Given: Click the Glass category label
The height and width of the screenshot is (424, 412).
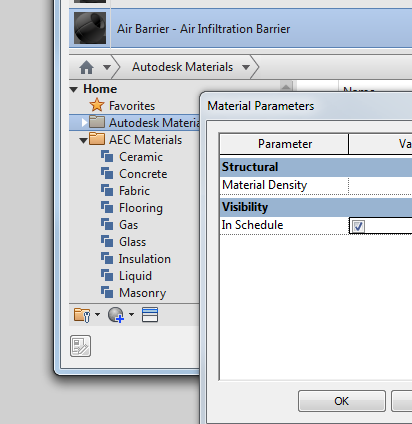Looking at the screenshot, I should pyautogui.click(x=133, y=242).
